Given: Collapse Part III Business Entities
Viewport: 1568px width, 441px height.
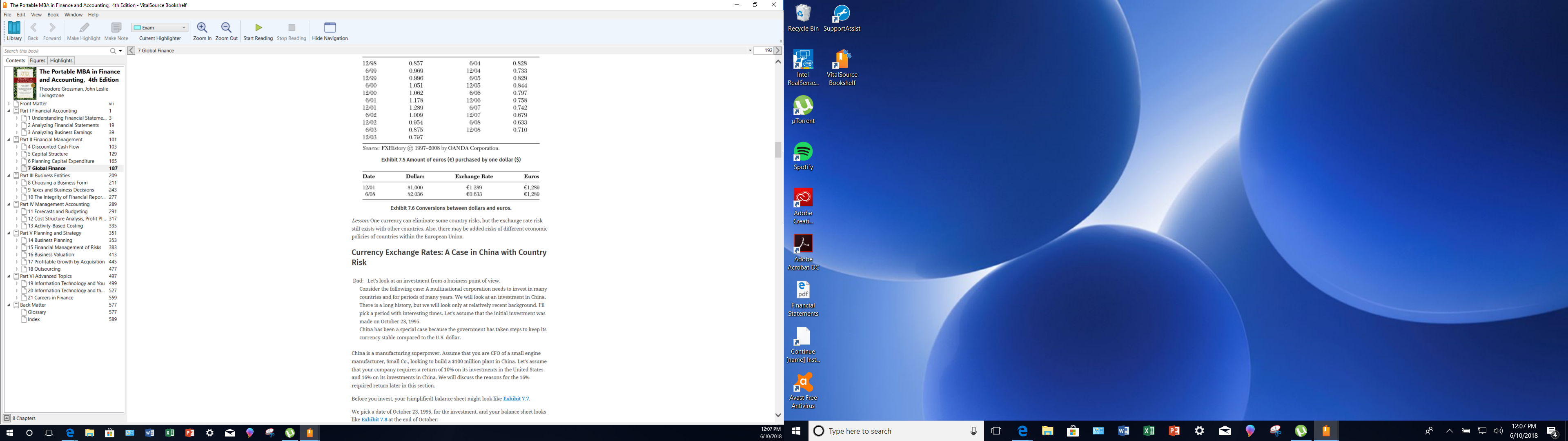Looking at the screenshot, I should 9,176.
